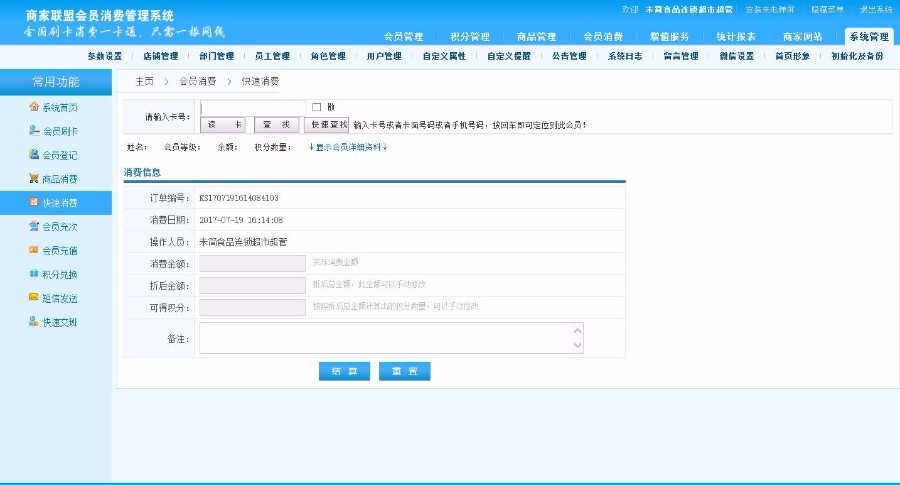Select 快速消费 in the sidebar
900x485 pixels.
coord(56,203)
